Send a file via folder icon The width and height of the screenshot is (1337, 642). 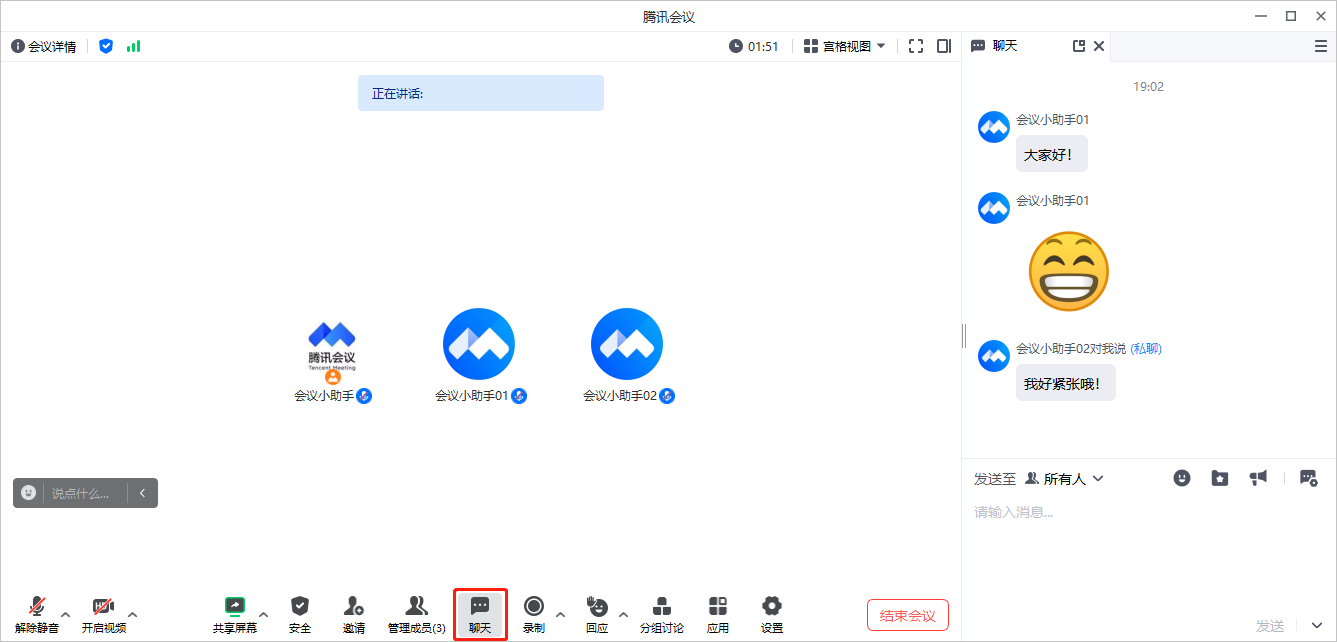(1220, 478)
